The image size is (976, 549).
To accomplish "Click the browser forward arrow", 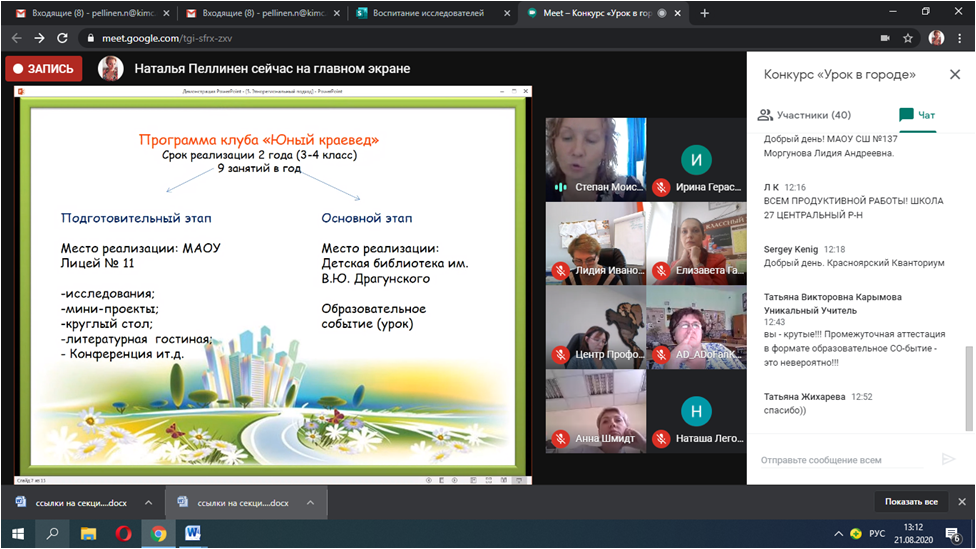I will click(39, 38).
